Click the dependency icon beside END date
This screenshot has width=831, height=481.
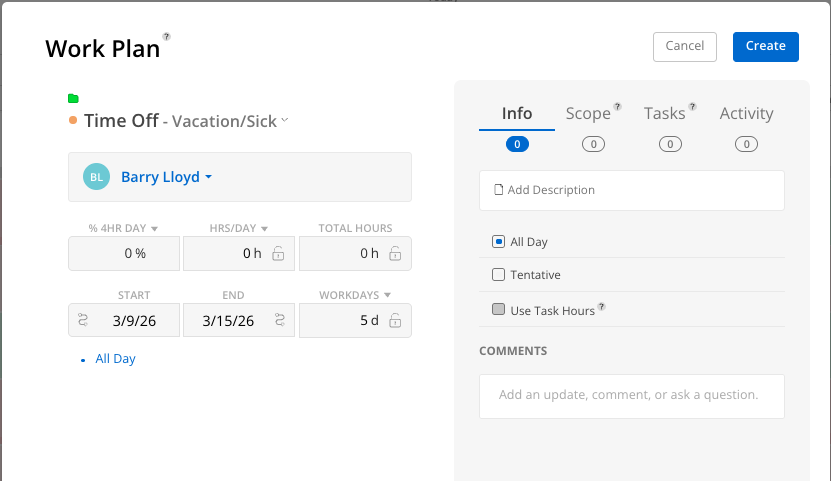[279, 321]
